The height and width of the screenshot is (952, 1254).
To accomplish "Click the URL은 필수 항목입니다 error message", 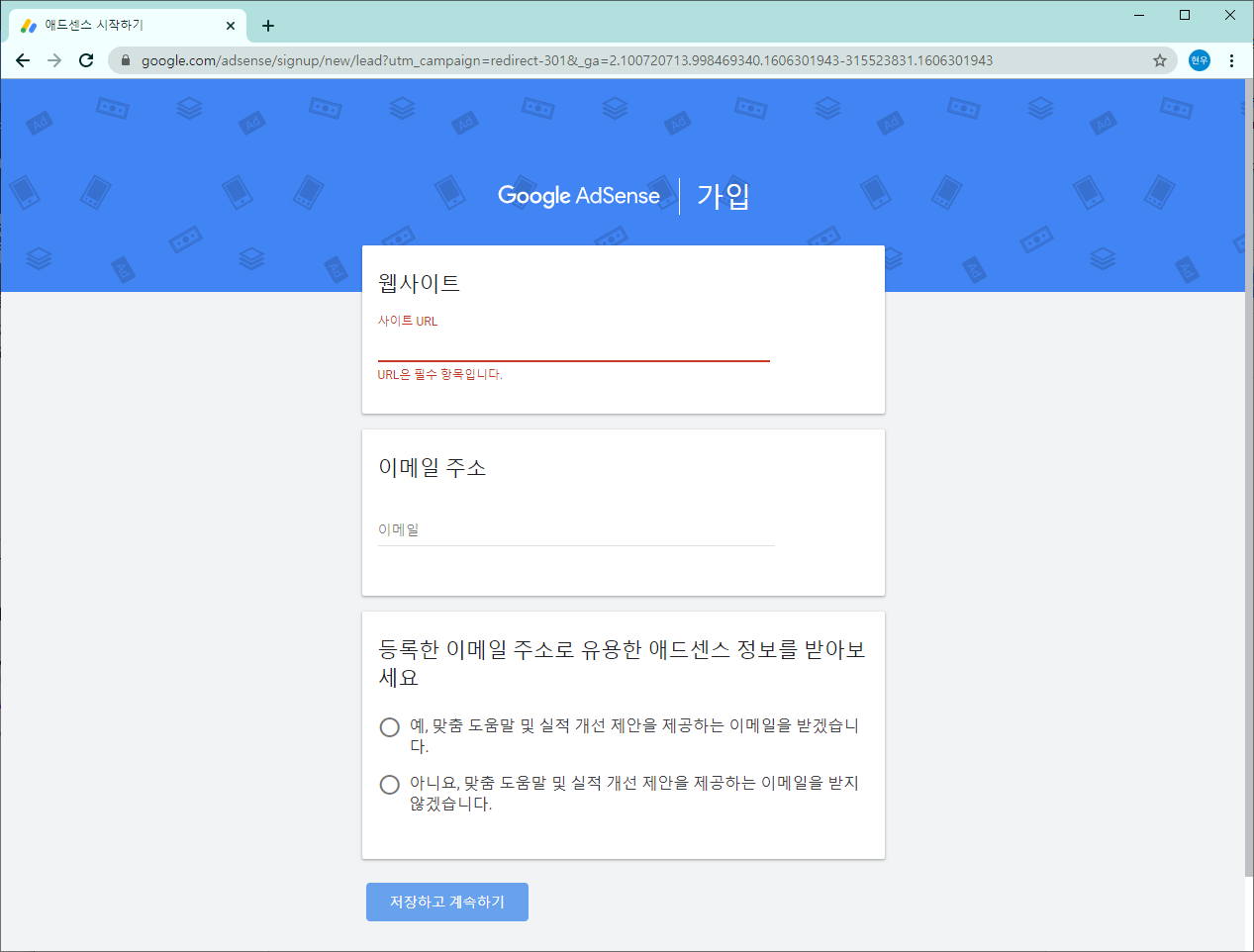I will point(440,375).
